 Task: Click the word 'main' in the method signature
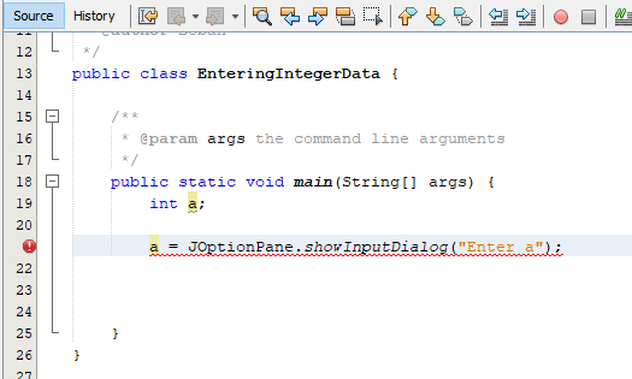[x=313, y=182]
